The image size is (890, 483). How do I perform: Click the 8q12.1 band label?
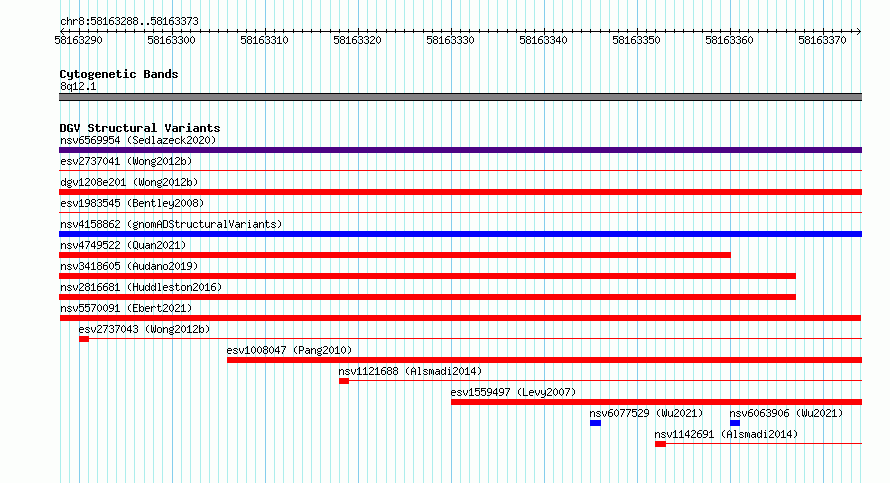[x=78, y=86]
